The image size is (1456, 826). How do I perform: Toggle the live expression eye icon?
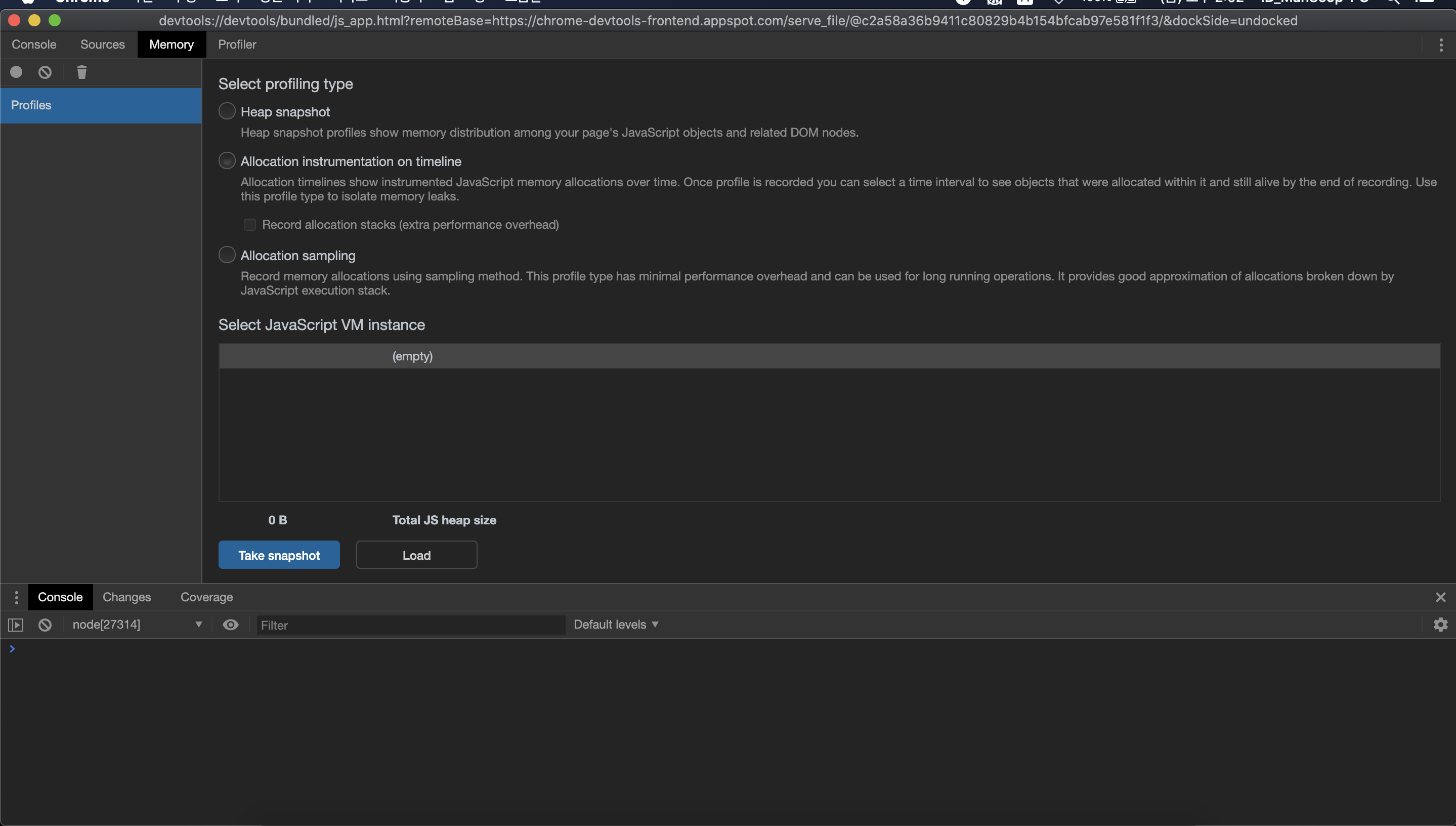pyautogui.click(x=230, y=625)
